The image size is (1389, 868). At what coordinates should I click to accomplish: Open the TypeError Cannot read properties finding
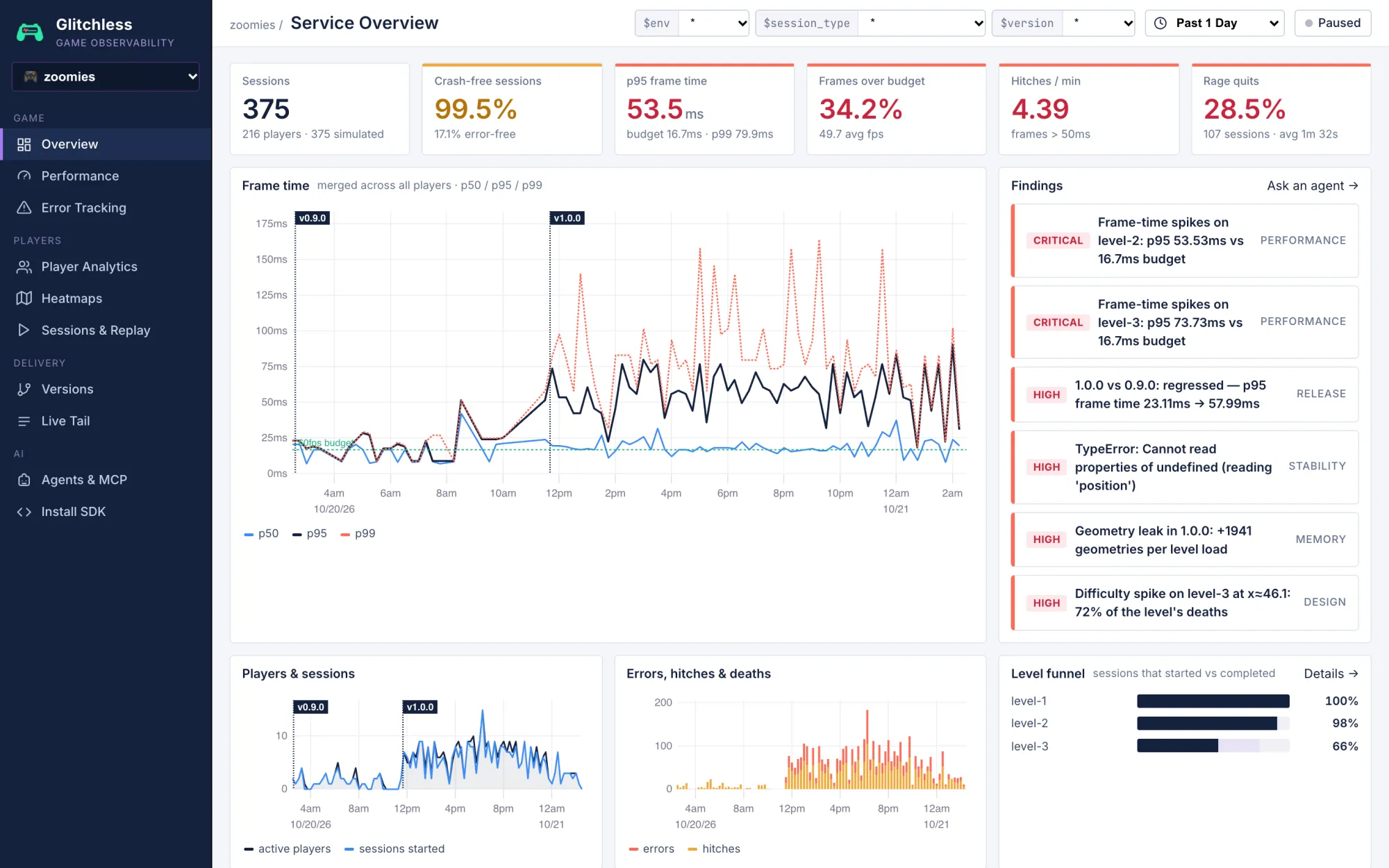tap(1185, 467)
